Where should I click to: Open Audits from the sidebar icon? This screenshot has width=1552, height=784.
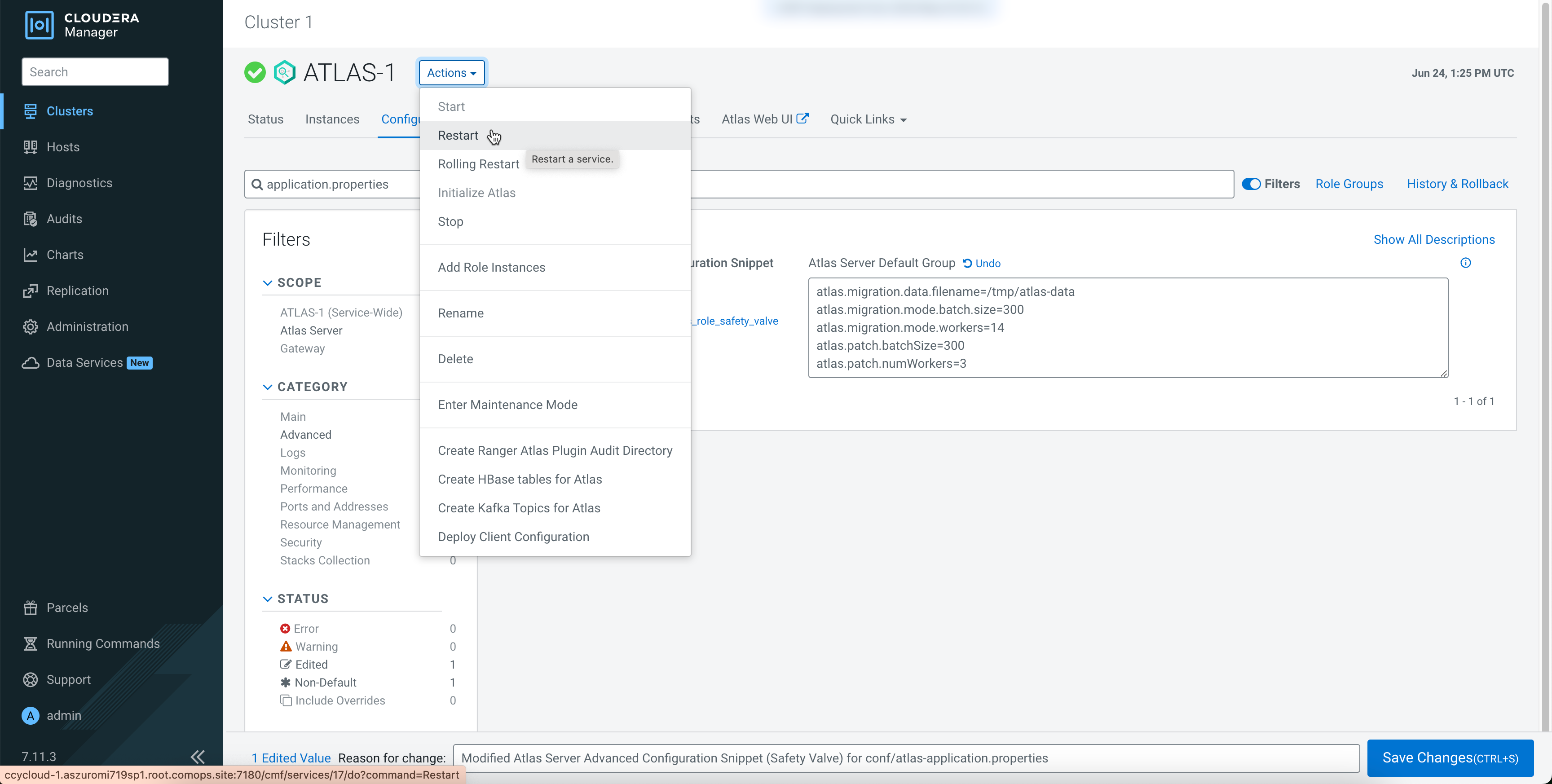click(30, 220)
